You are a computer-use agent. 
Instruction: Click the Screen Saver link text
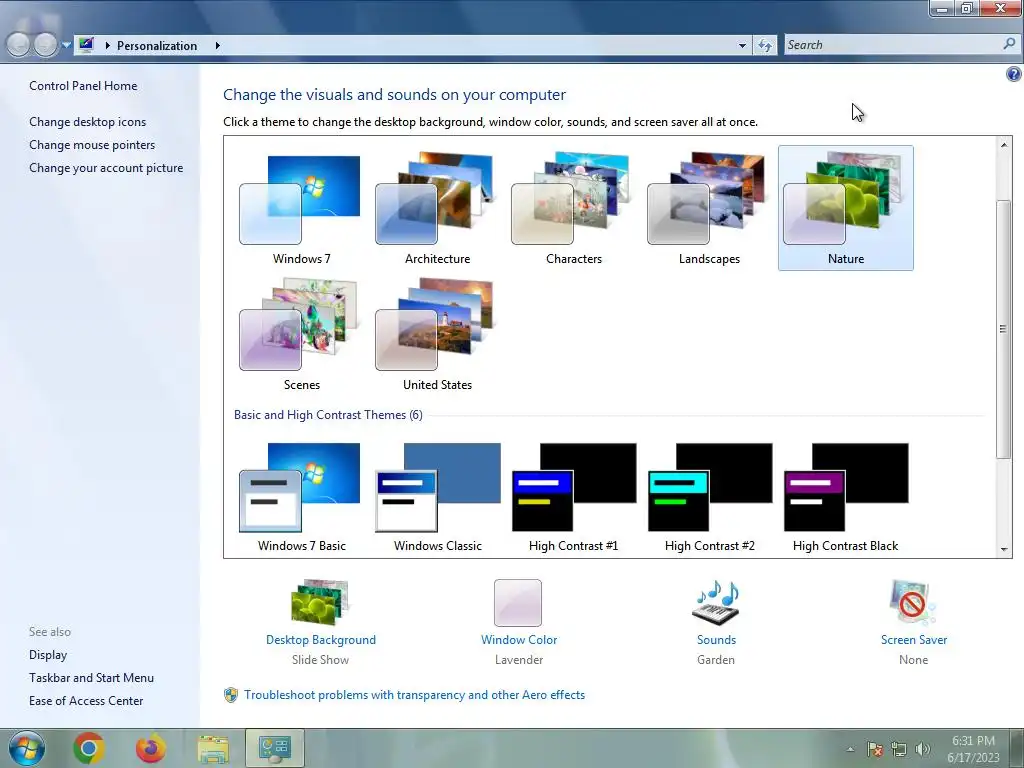point(914,640)
